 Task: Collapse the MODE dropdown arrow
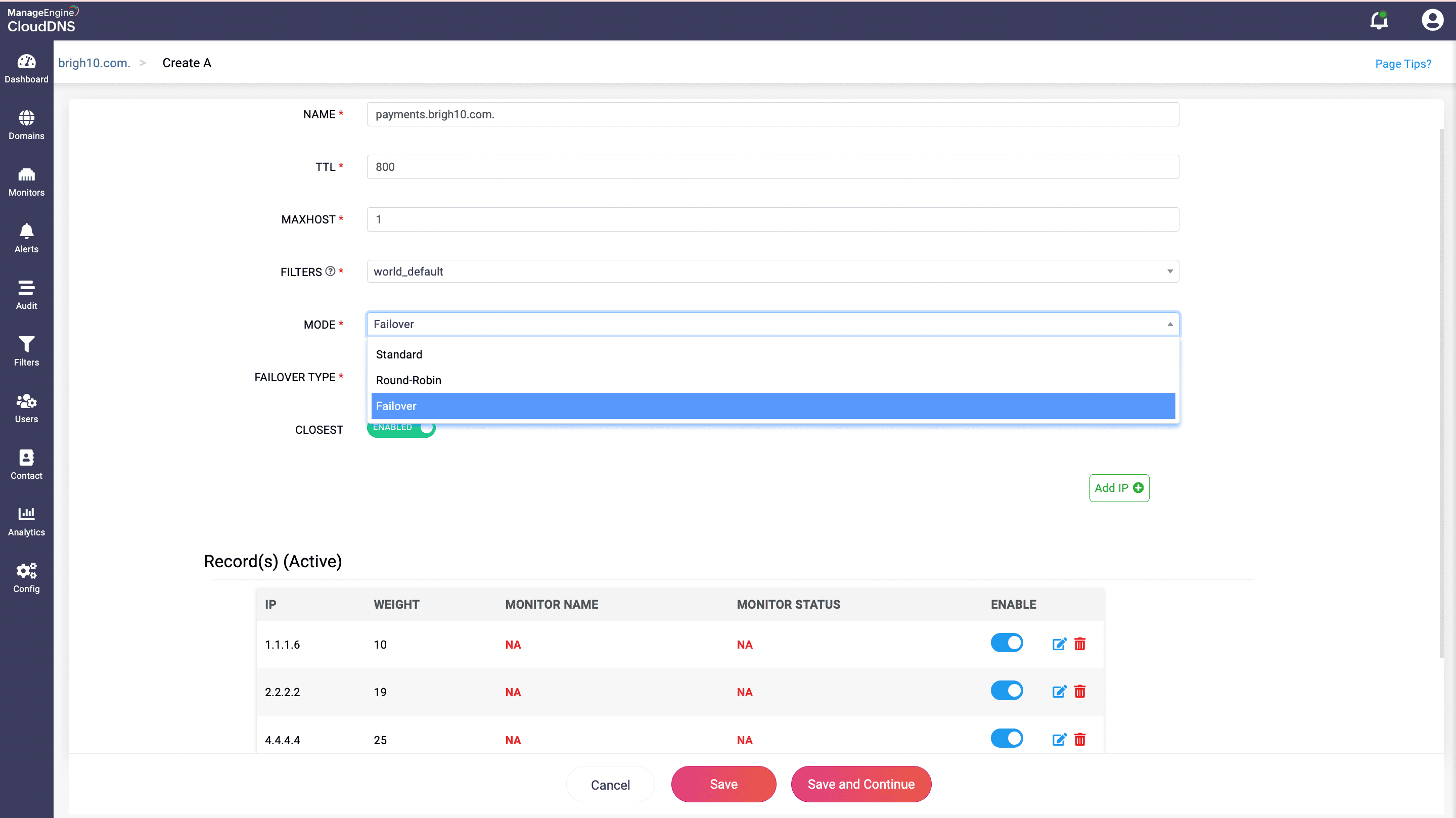click(x=1169, y=325)
